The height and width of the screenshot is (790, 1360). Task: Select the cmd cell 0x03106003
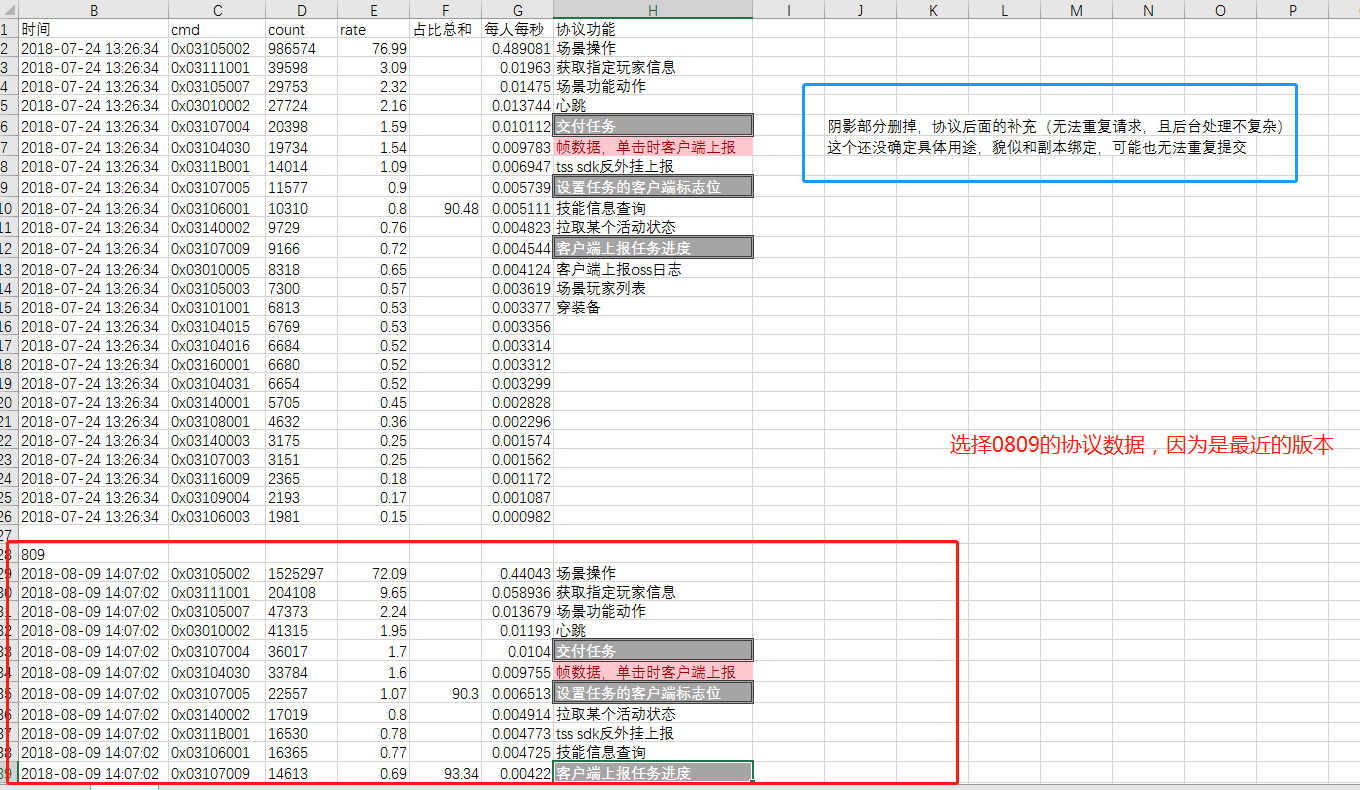(x=217, y=517)
